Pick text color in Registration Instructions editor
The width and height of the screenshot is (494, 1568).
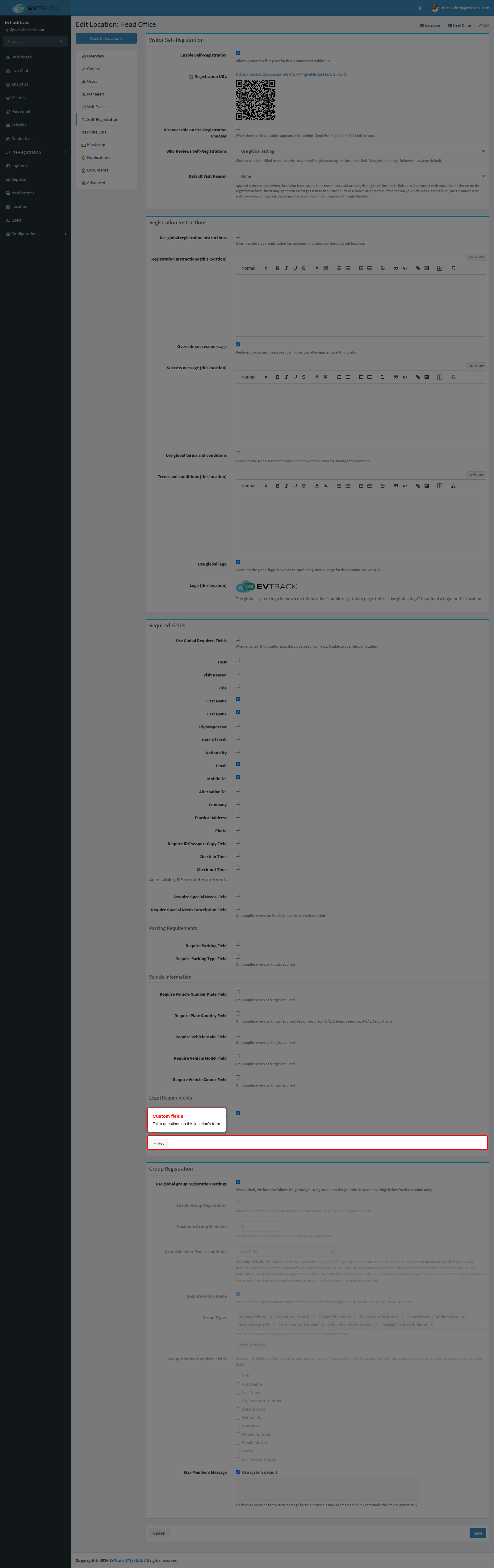317,269
